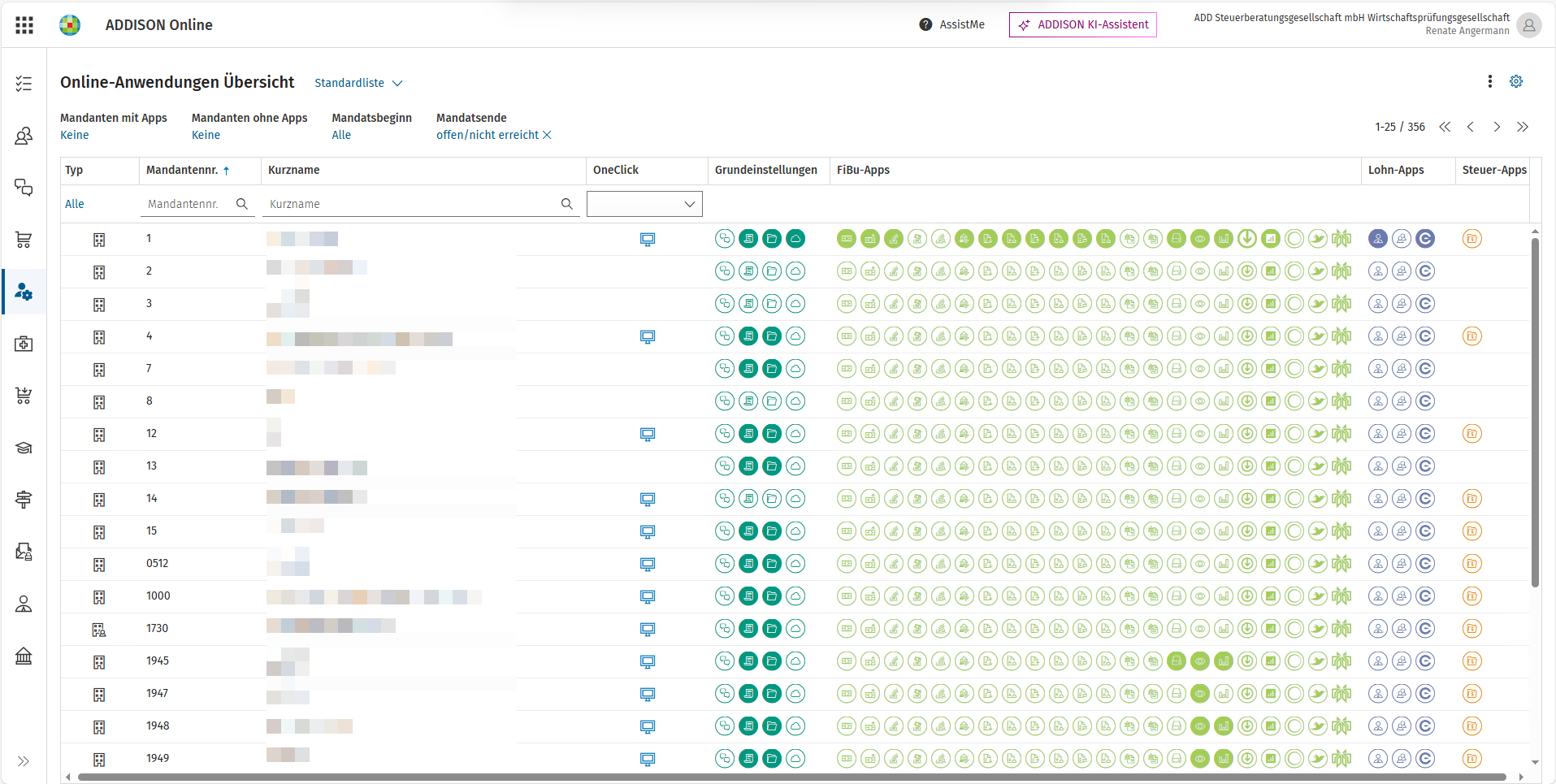Open the chat messages sidebar icon
This screenshot has height=784, width=1556.
(24, 188)
